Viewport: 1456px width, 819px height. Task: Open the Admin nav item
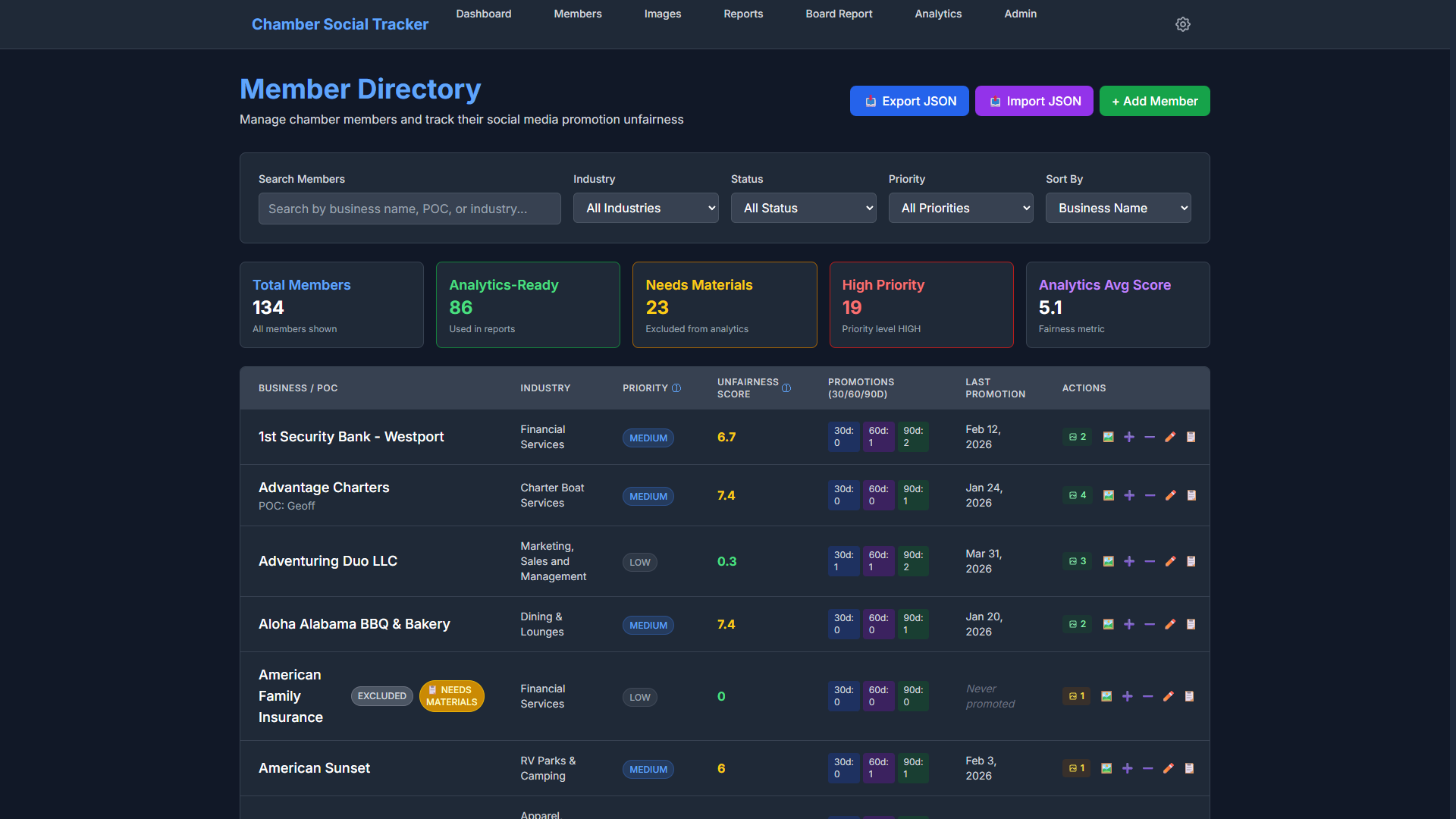1021,14
